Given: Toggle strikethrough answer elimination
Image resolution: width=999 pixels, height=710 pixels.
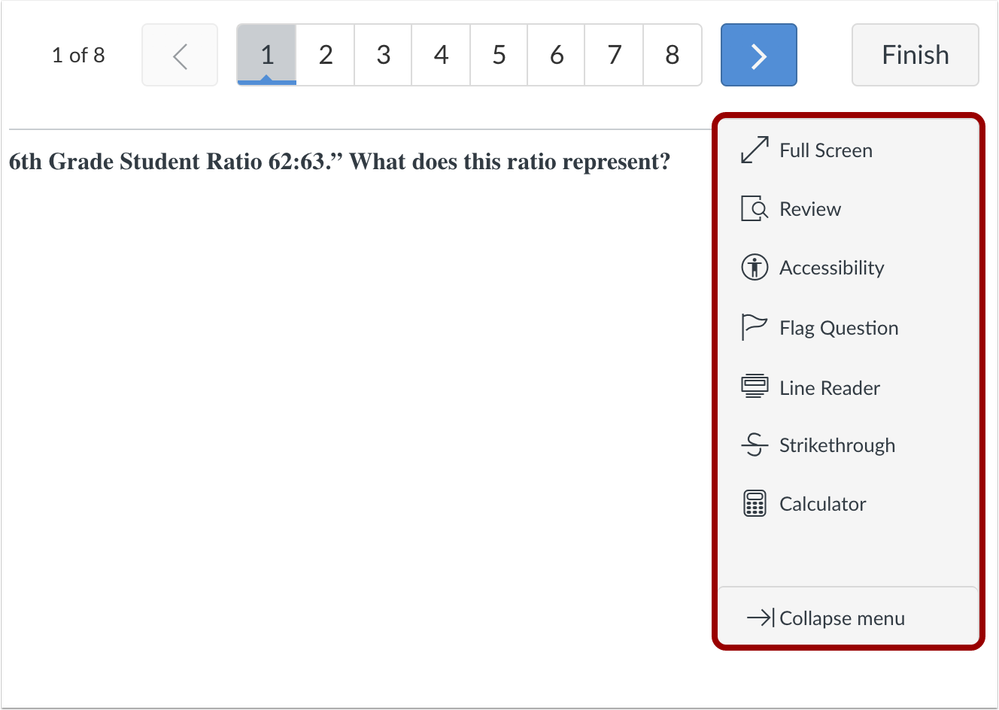Looking at the screenshot, I should 836,445.
